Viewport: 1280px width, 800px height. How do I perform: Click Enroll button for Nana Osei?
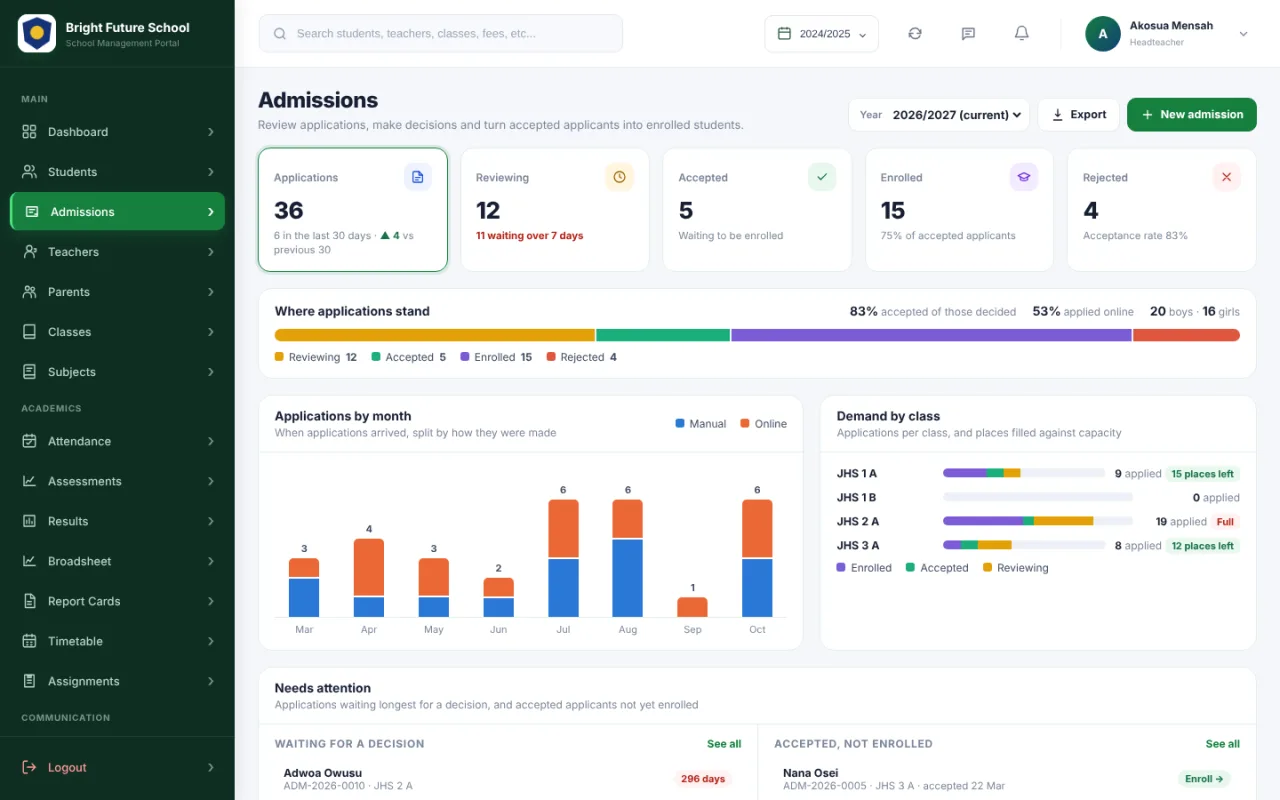tap(1204, 779)
